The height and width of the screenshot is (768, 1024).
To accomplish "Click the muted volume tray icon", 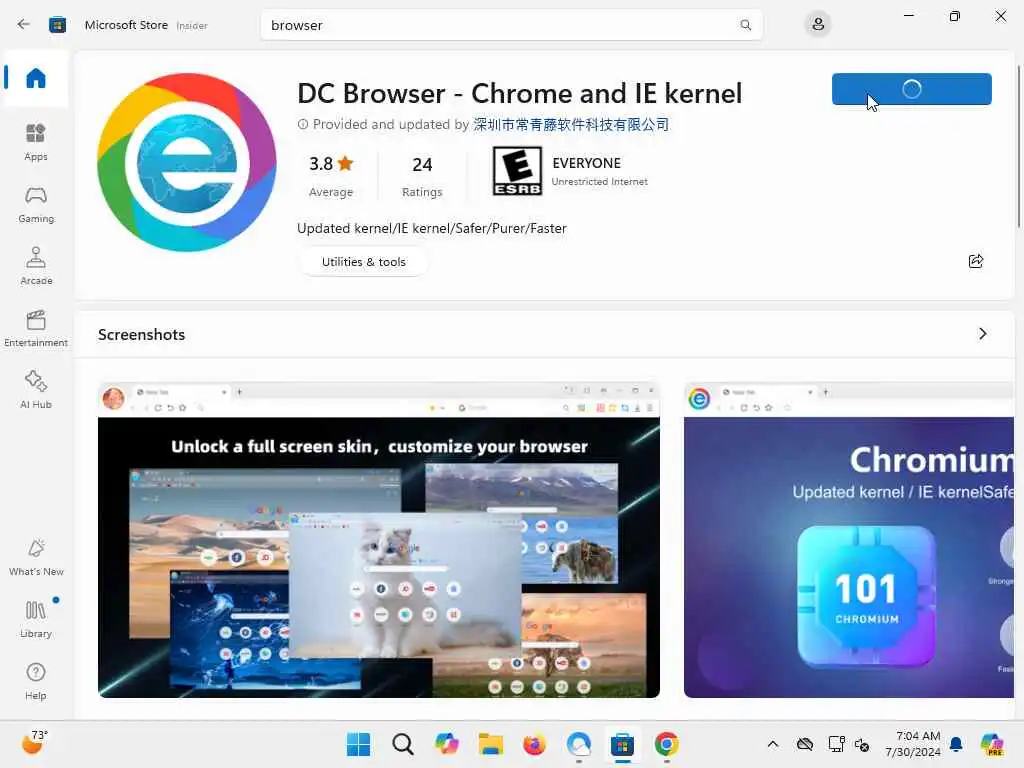I will [862, 744].
